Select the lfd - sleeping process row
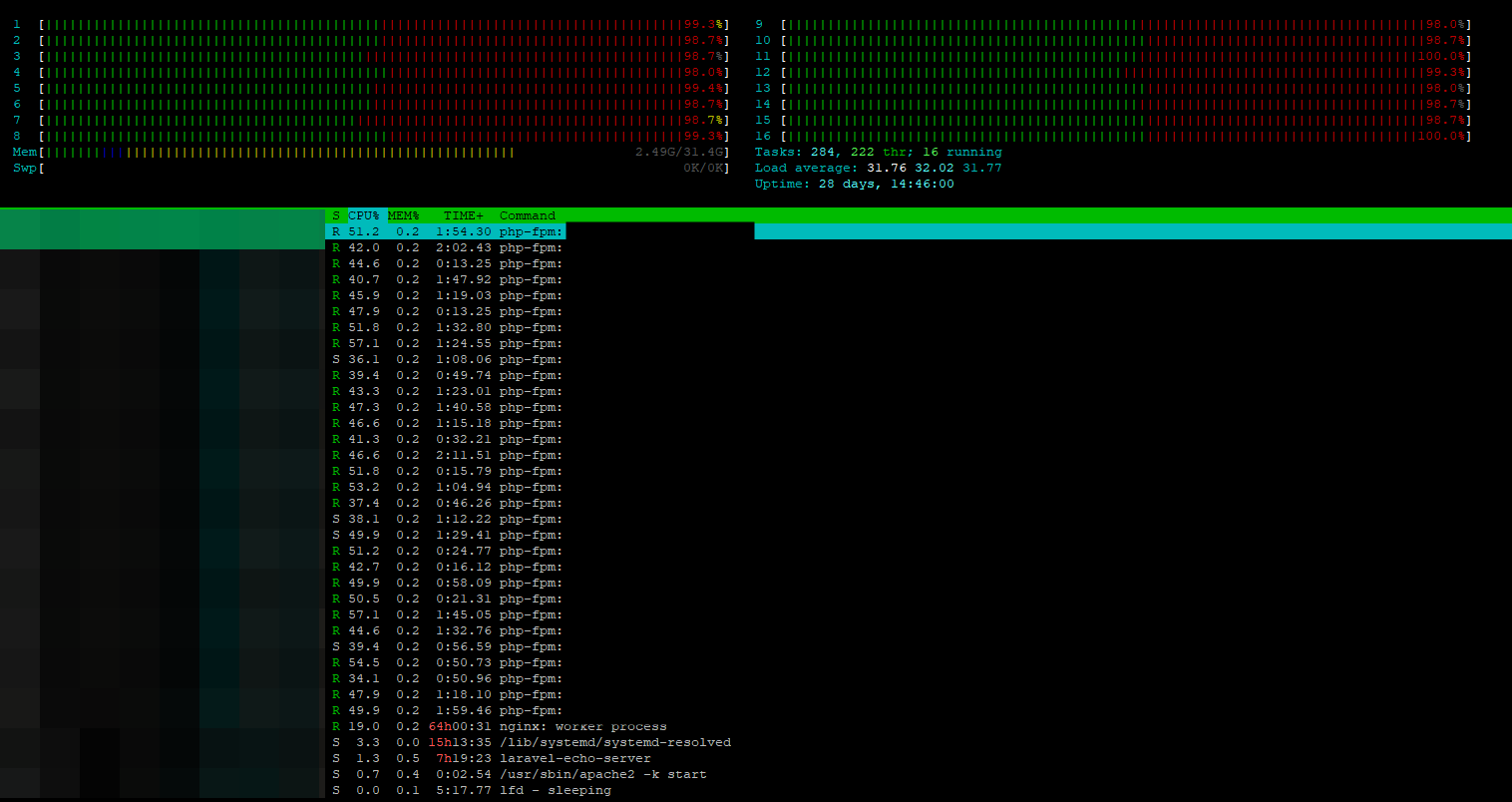1512x802 pixels. coord(555,791)
